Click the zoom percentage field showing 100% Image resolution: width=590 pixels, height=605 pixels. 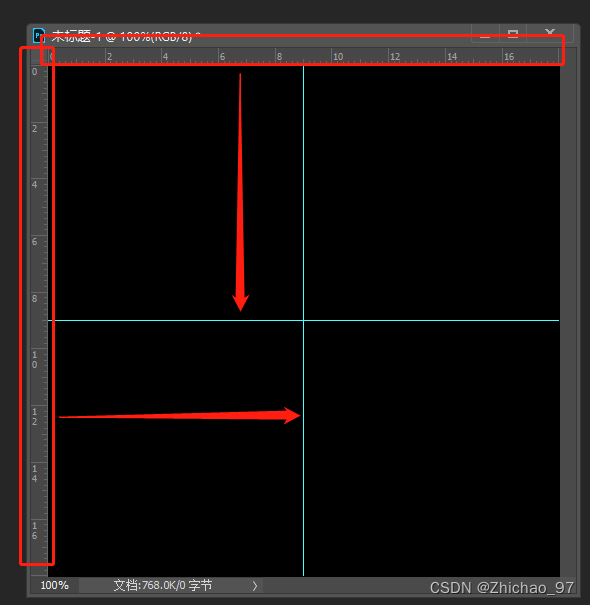[x=54, y=585]
